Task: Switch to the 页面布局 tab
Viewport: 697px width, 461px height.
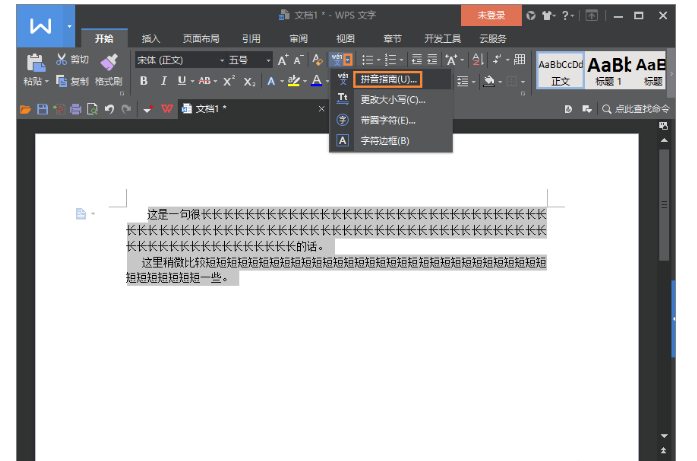Action: click(x=201, y=39)
